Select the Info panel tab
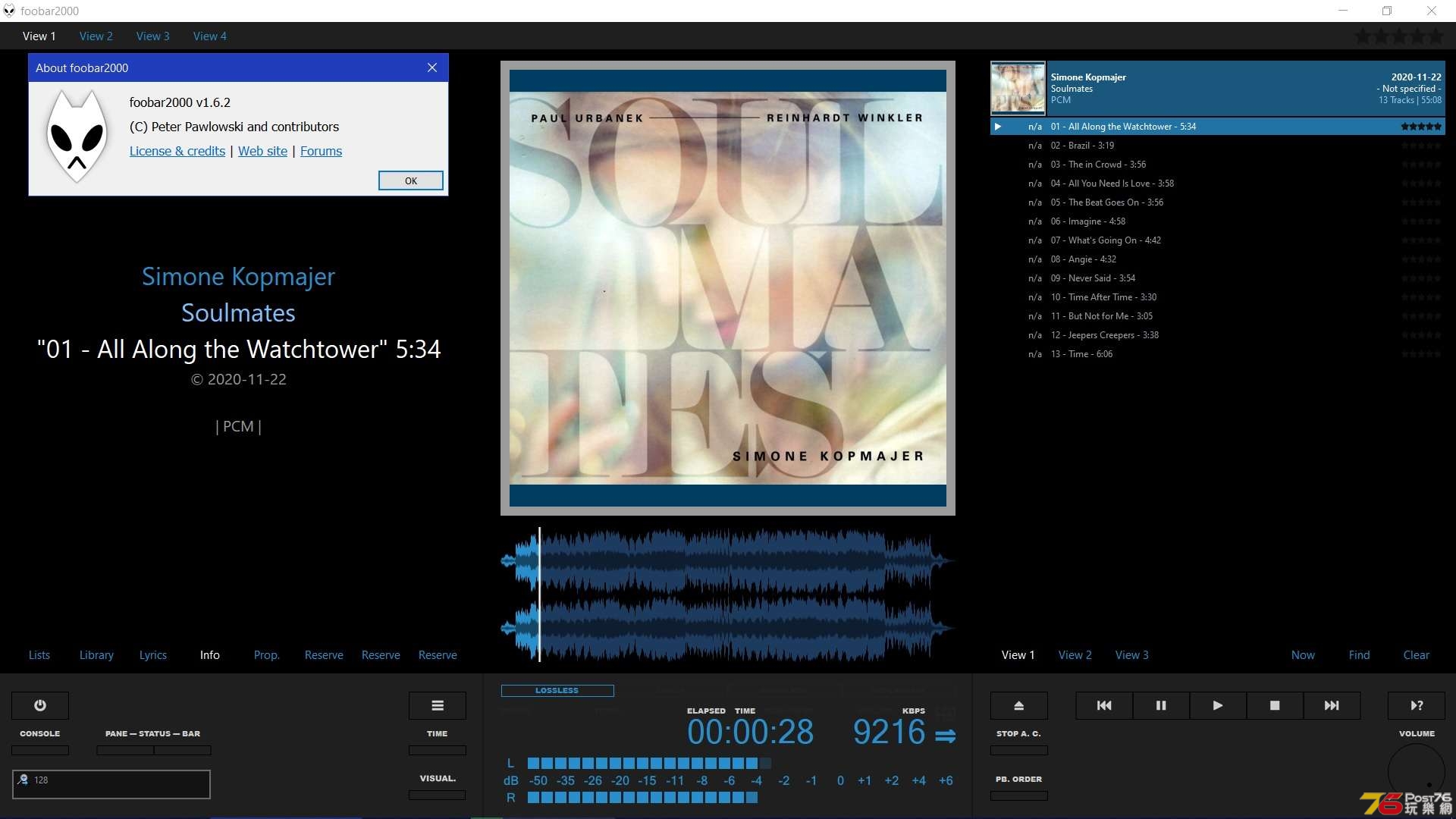This screenshot has height=819, width=1456. pyautogui.click(x=210, y=655)
